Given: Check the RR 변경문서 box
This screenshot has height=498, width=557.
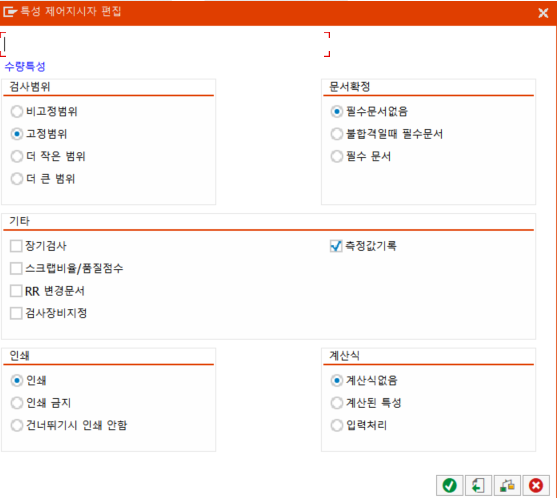Looking at the screenshot, I should pos(16,291).
